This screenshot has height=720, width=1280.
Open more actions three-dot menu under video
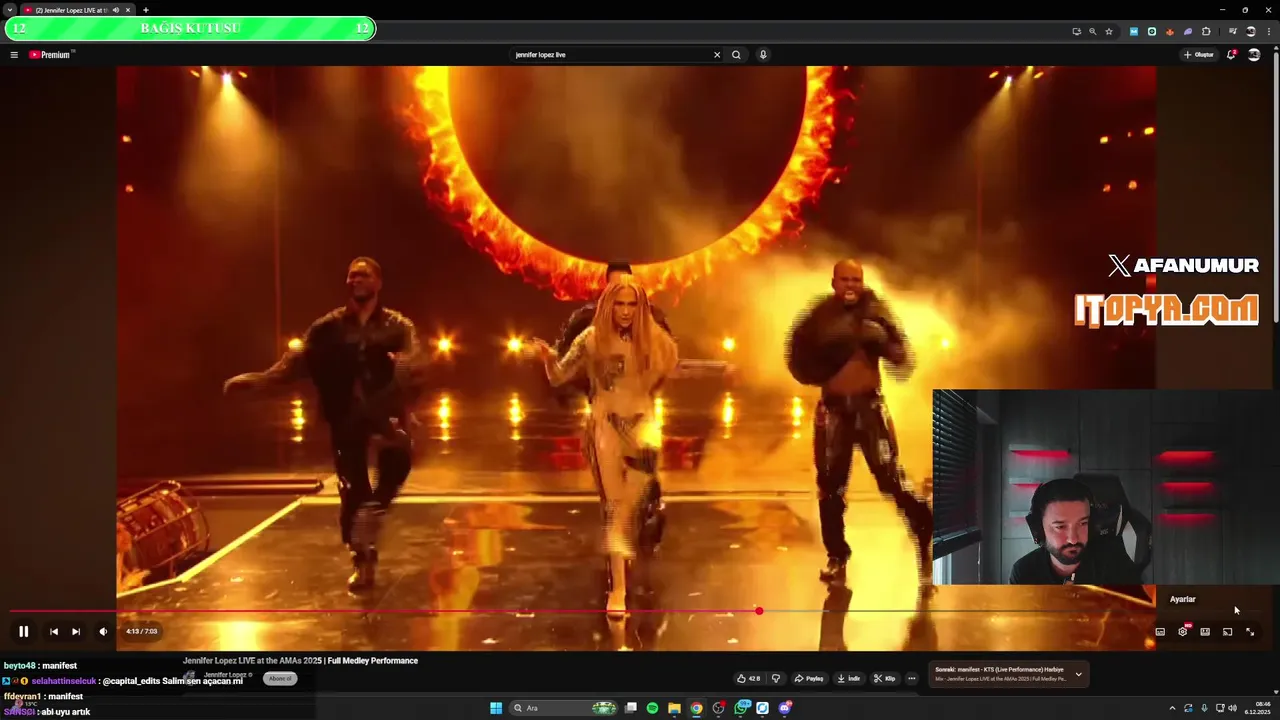[911, 678]
